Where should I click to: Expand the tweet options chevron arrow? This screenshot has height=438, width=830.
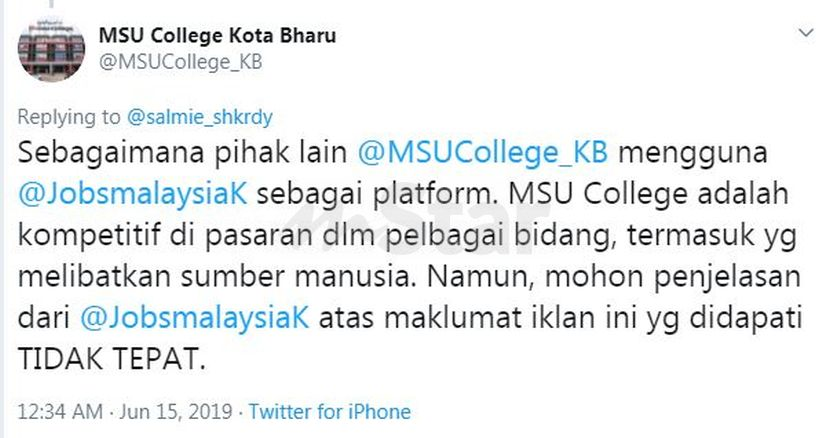click(x=805, y=34)
